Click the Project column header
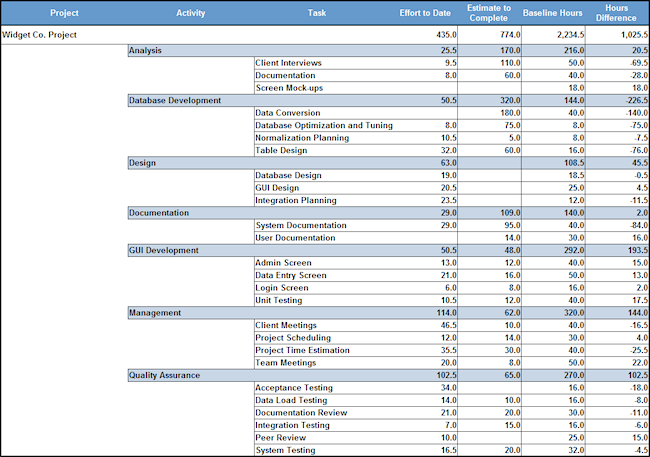This screenshot has height=457, width=650. 64,13
